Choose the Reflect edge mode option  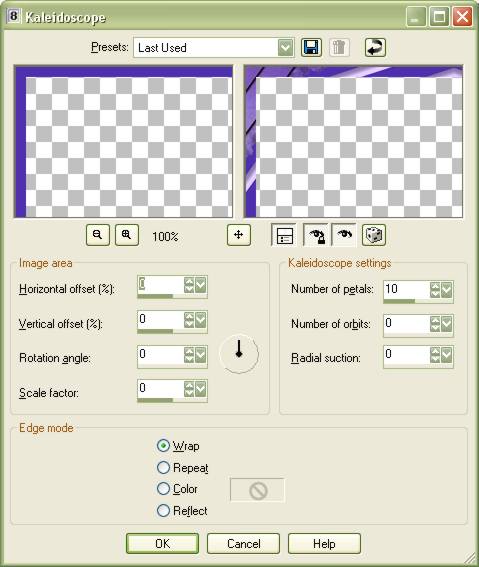pos(163,510)
